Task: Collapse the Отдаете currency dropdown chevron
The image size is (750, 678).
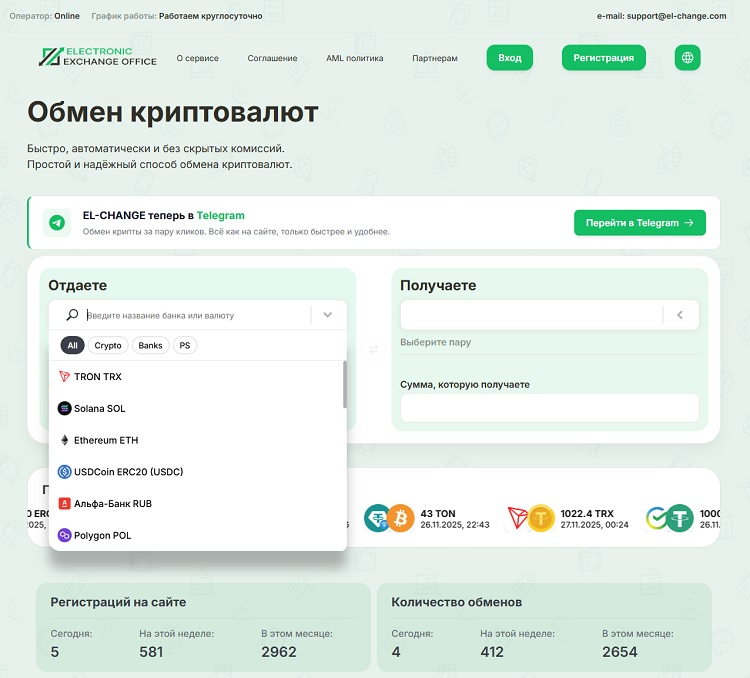Action: click(x=328, y=315)
